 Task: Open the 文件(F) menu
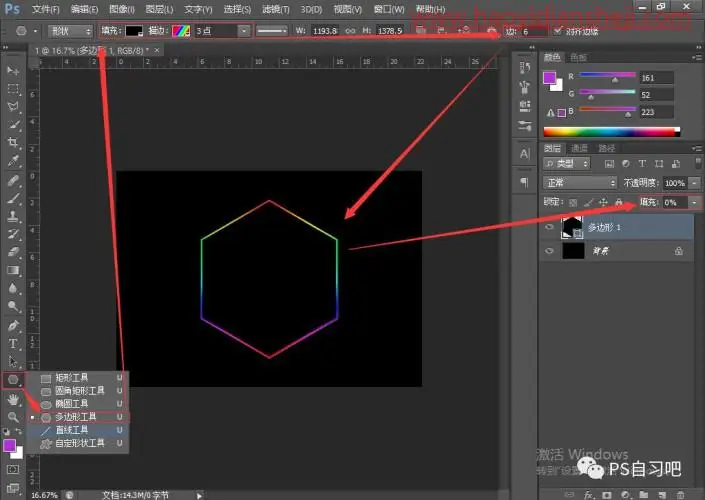point(45,9)
